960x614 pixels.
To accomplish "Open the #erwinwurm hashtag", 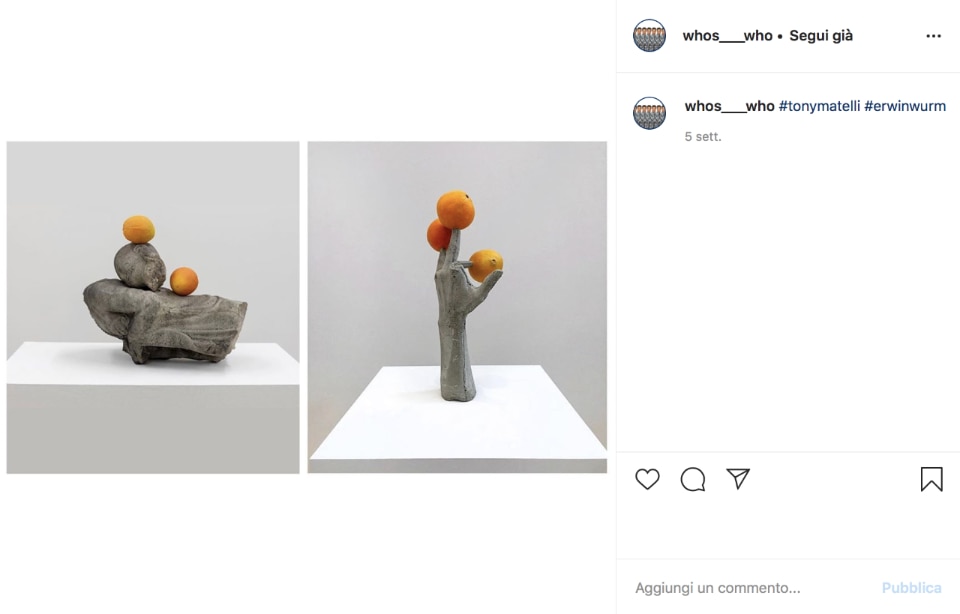I will tap(905, 106).
